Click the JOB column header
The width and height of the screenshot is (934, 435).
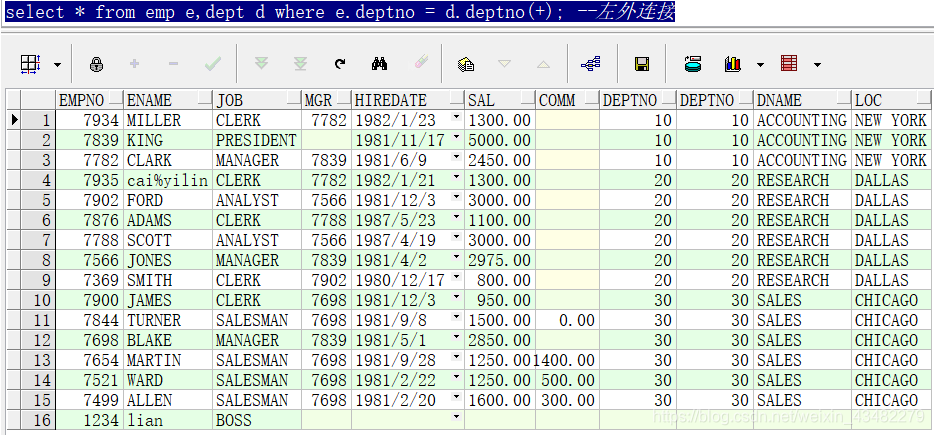click(x=257, y=100)
